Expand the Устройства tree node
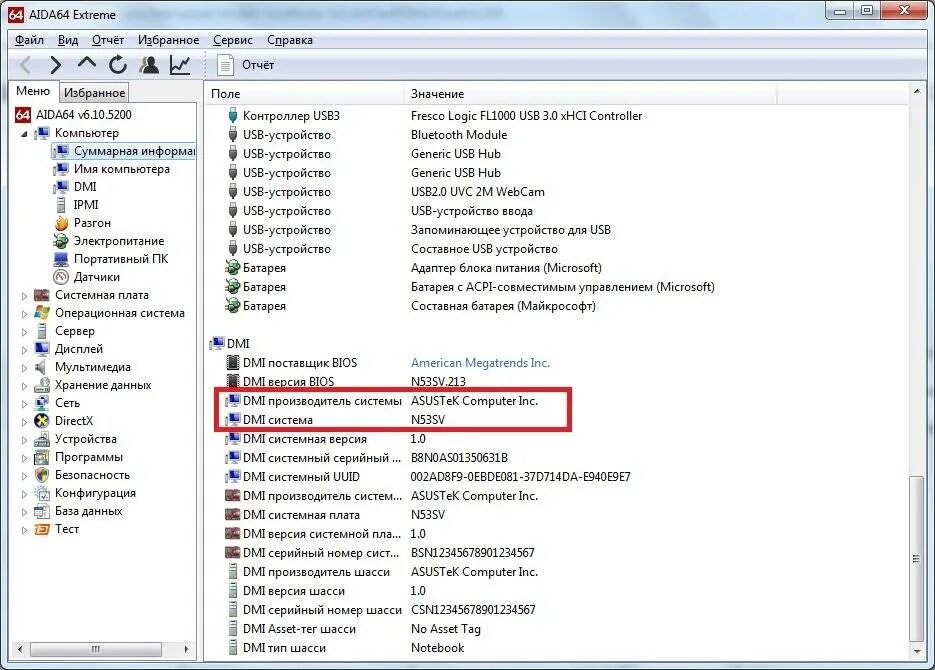The width and height of the screenshot is (935, 670). click(x=24, y=441)
